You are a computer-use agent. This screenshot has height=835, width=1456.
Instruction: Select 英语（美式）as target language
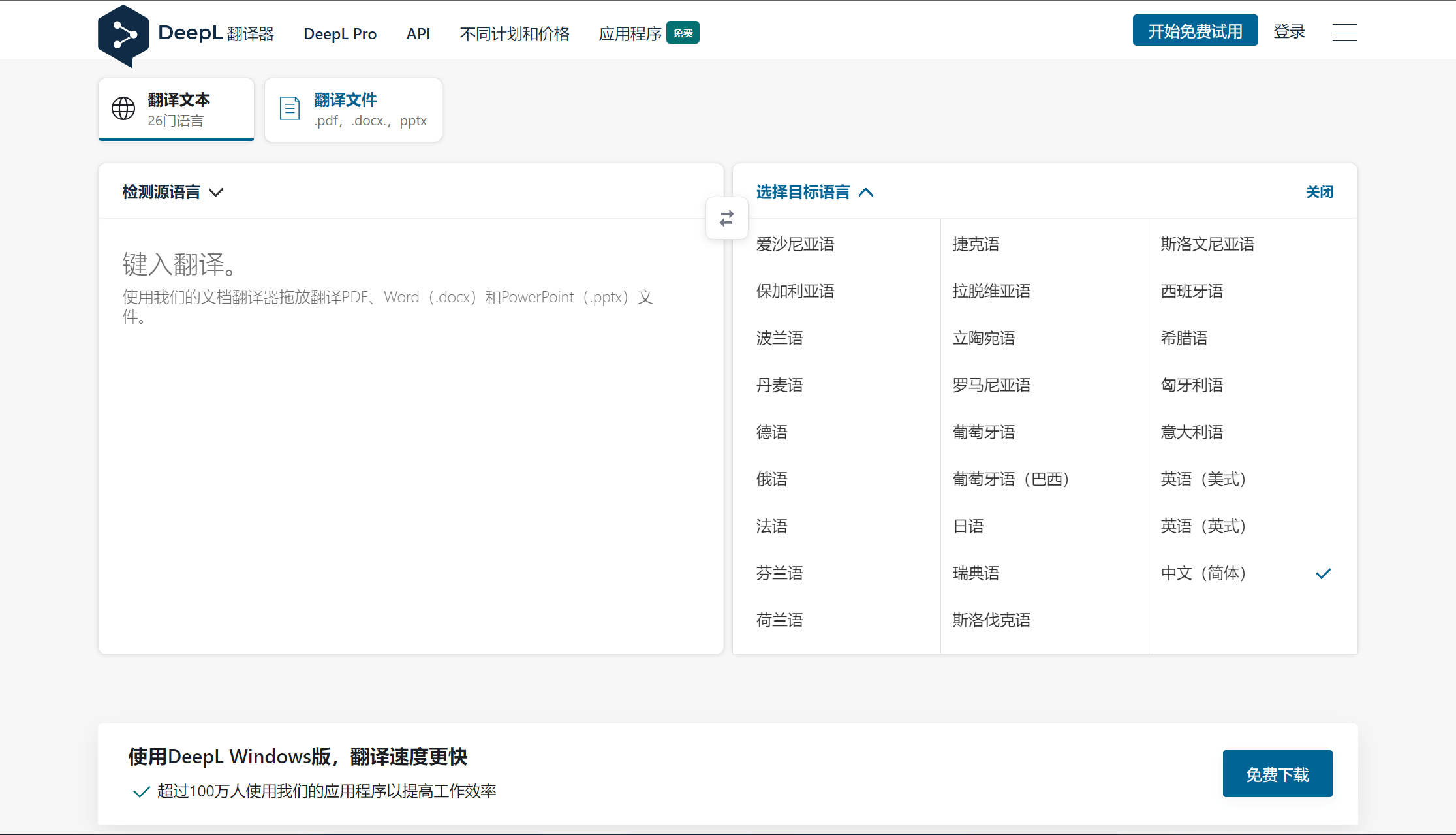1205,479
